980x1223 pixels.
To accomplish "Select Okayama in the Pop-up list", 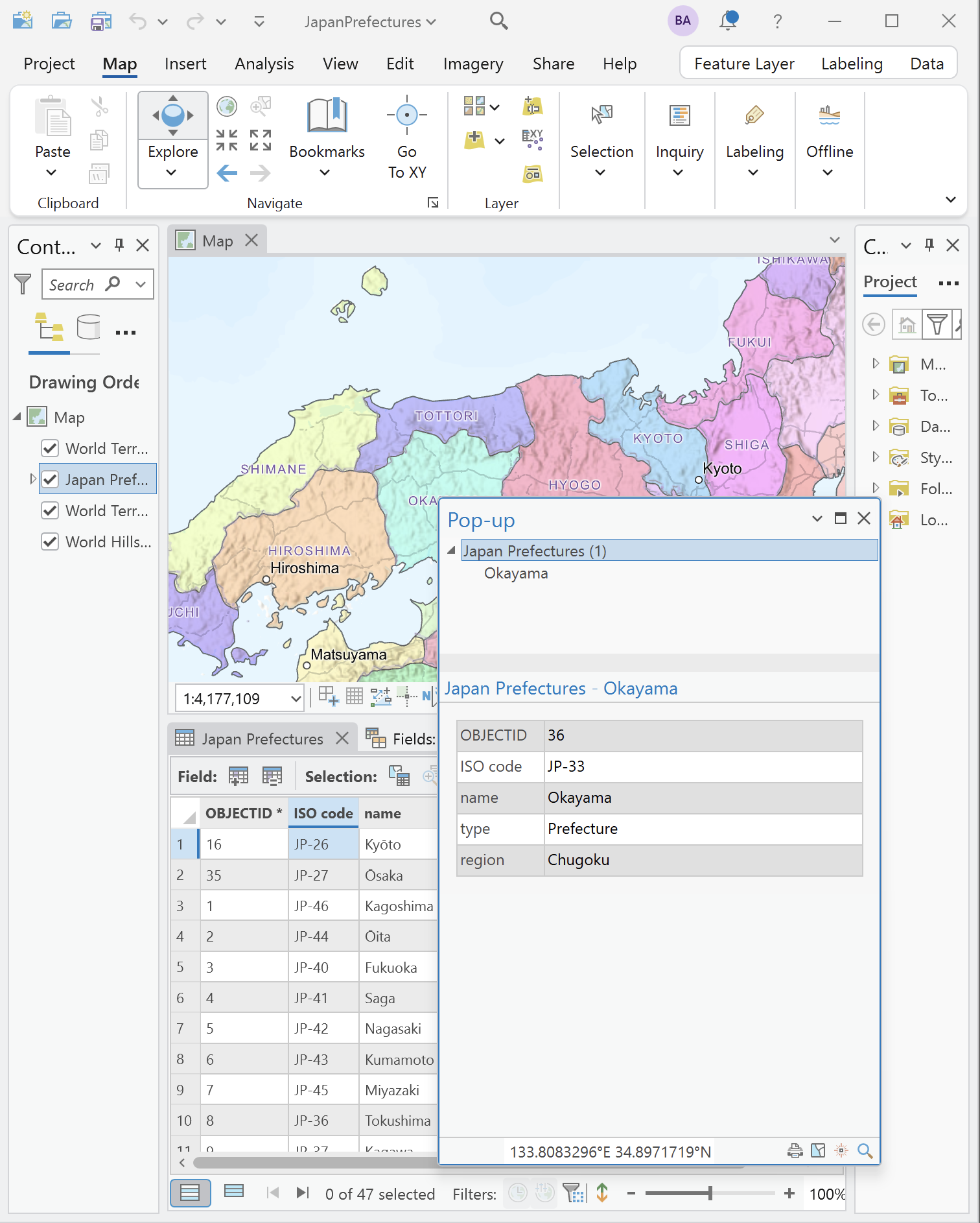I will point(516,573).
